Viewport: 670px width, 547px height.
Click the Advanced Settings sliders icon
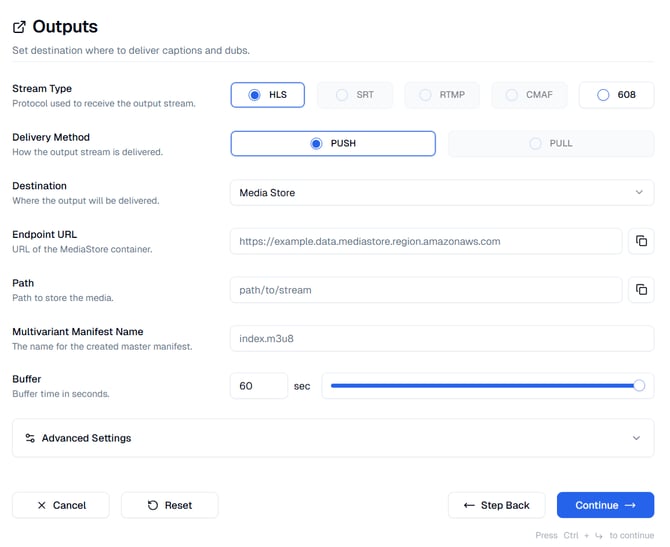click(30, 438)
